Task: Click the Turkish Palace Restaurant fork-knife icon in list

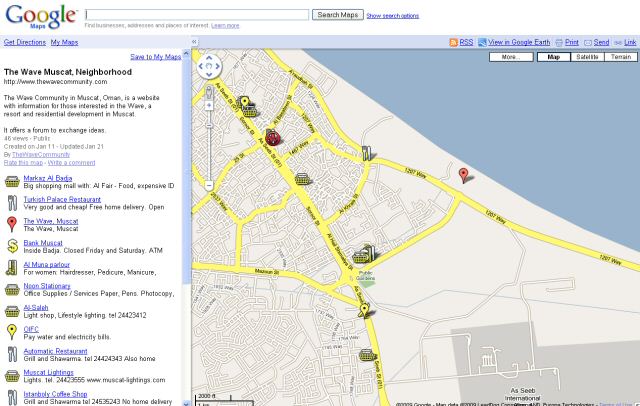Action: pyautogui.click(x=13, y=203)
